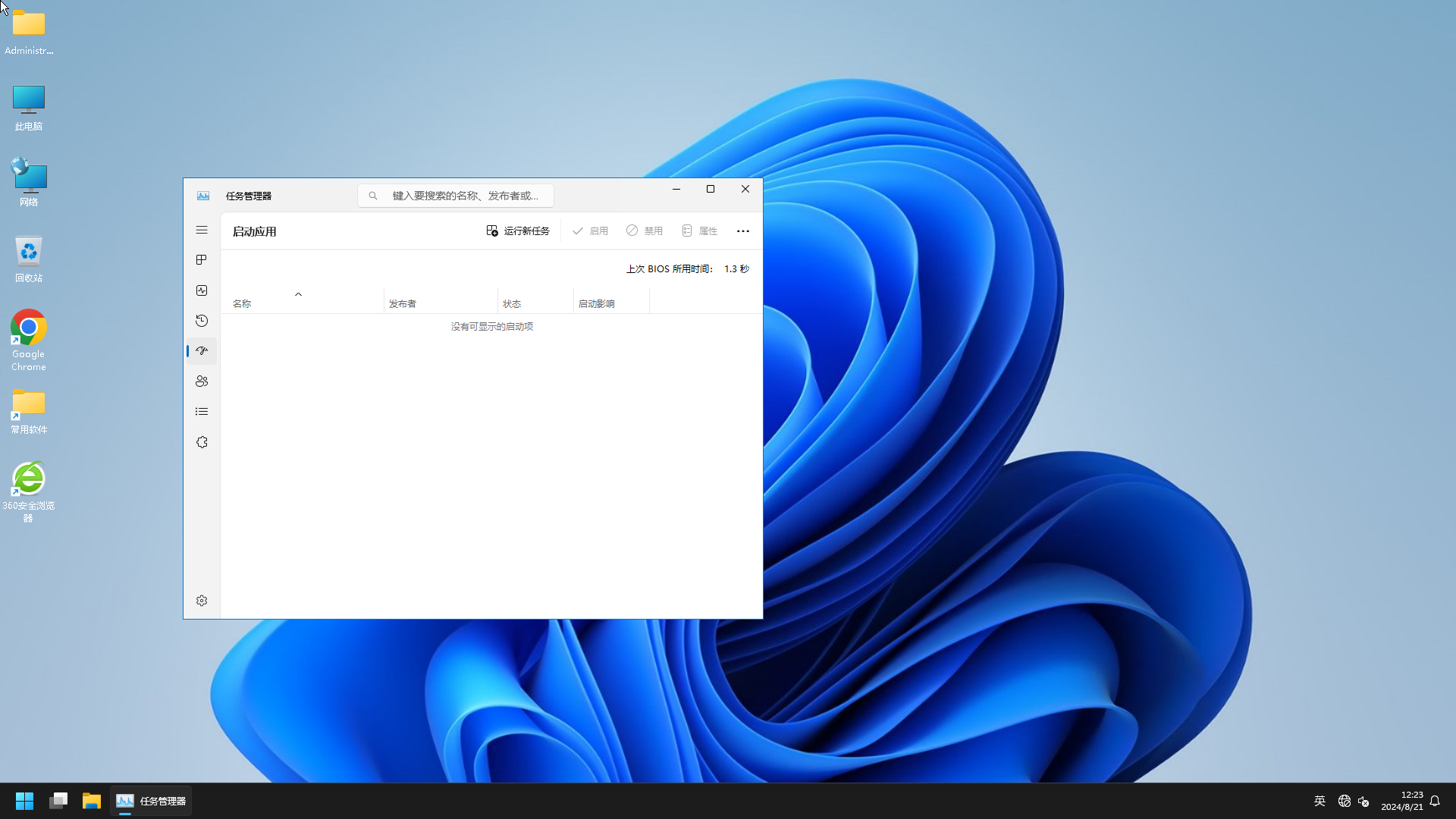Image resolution: width=1456 pixels, height=819 pixels.
Task: Toggle the 名称 (Name) column header
Action: click(x=242, y=303)
